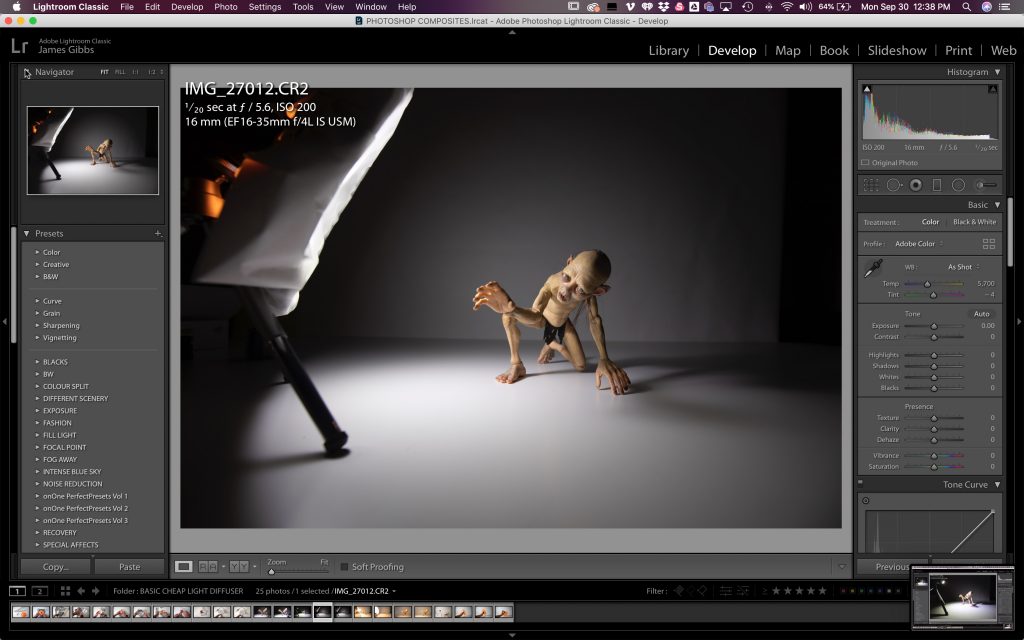The height and width of the screenshot is (640, 1024).
Task: Pick the White Balance eyedropper tool
Action: (x=873, y=268)
